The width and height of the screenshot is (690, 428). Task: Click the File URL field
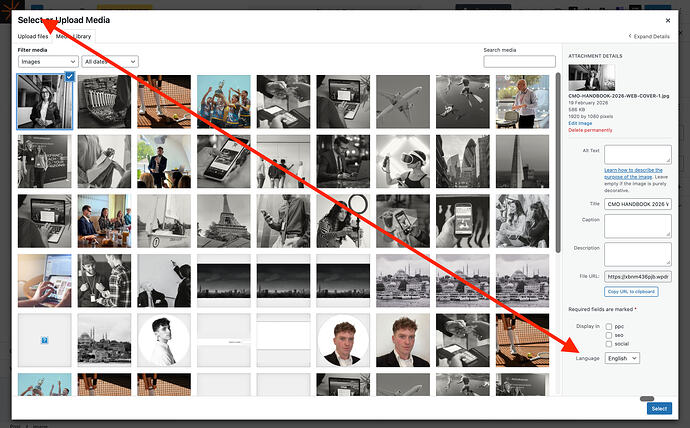tap(638, 277)
